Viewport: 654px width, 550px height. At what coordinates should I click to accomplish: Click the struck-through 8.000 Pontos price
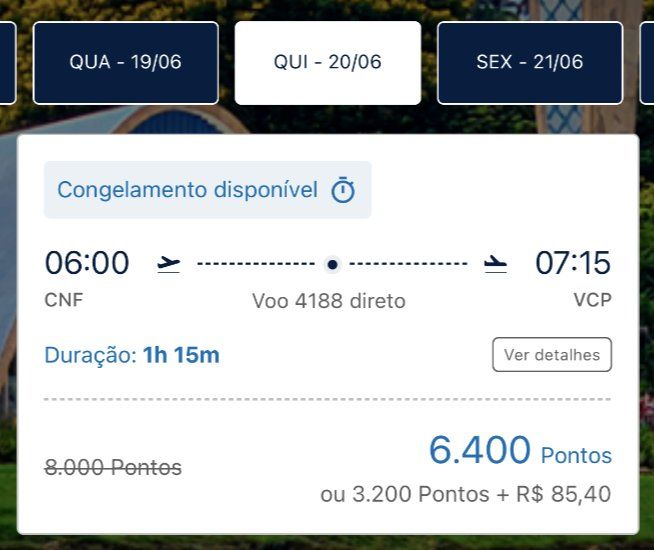coord(113,467)
